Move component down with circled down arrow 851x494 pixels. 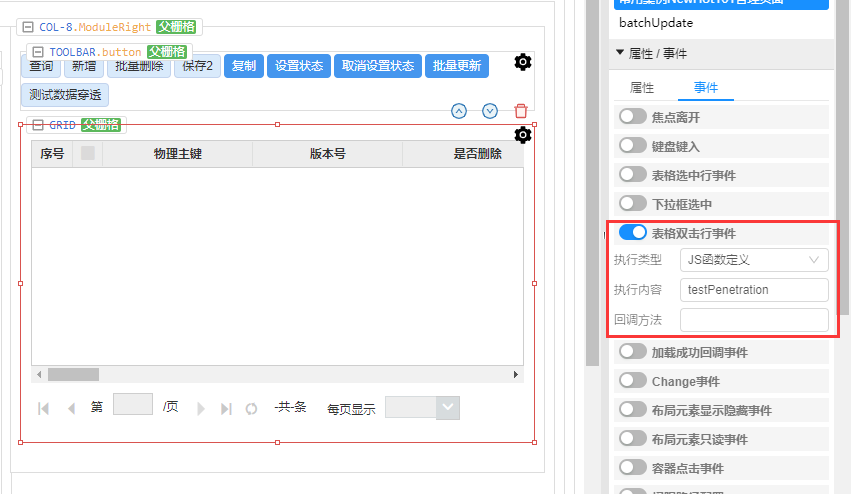pyautogui.click(x=490, y=111)
